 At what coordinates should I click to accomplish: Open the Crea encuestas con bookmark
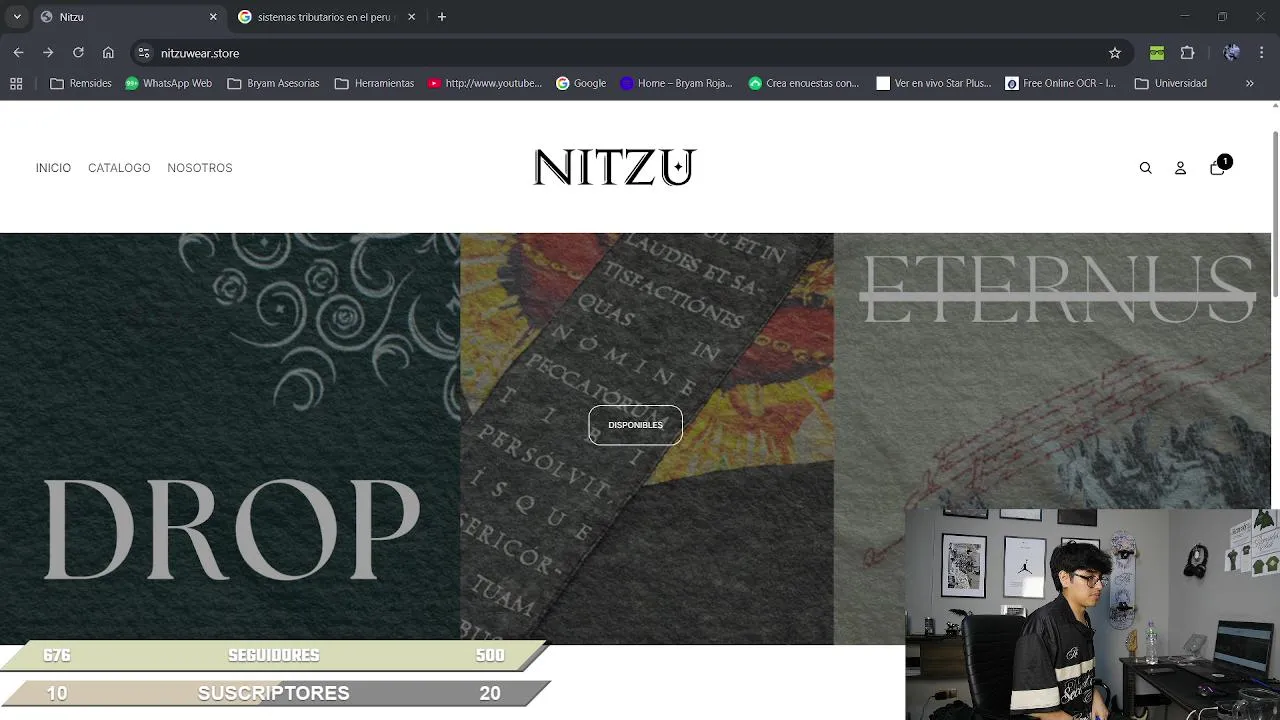804,83
